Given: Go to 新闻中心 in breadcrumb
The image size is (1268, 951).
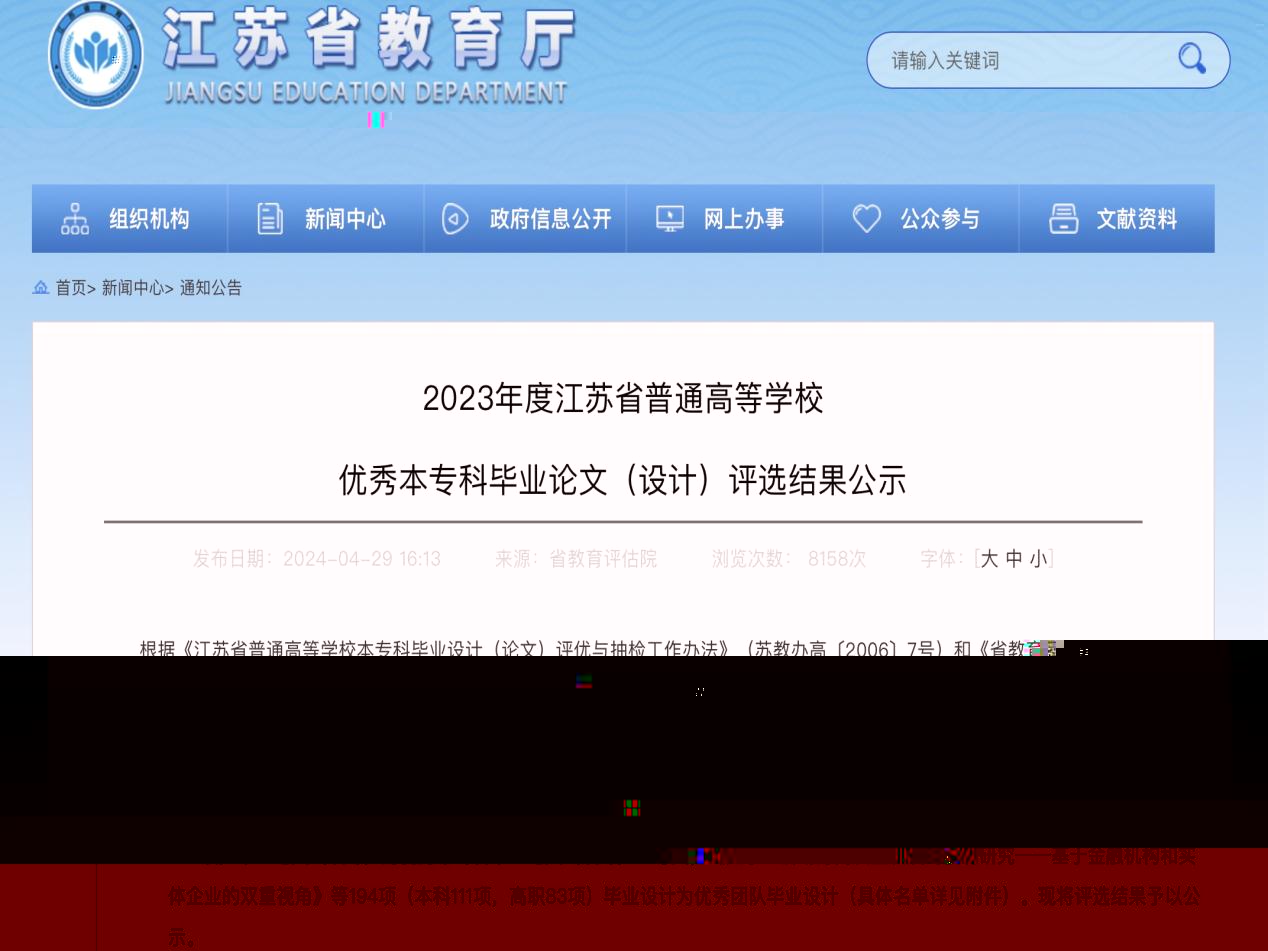Looking at the screenshot, I should click(x=133, y=288).
